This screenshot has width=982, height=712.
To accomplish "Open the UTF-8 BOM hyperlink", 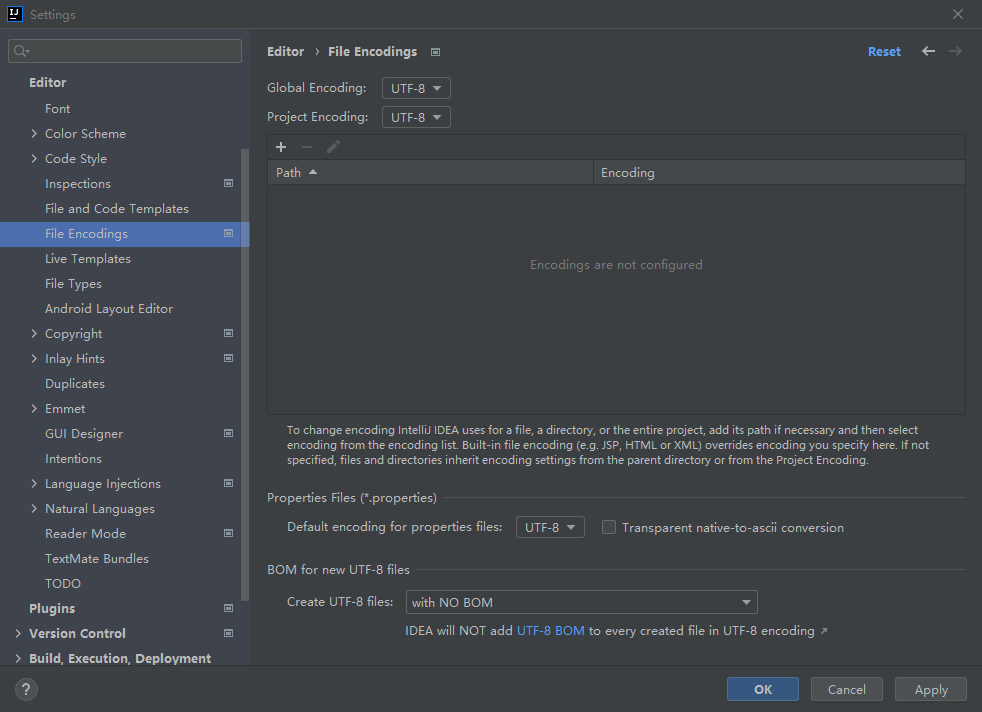I will point(550,631).
